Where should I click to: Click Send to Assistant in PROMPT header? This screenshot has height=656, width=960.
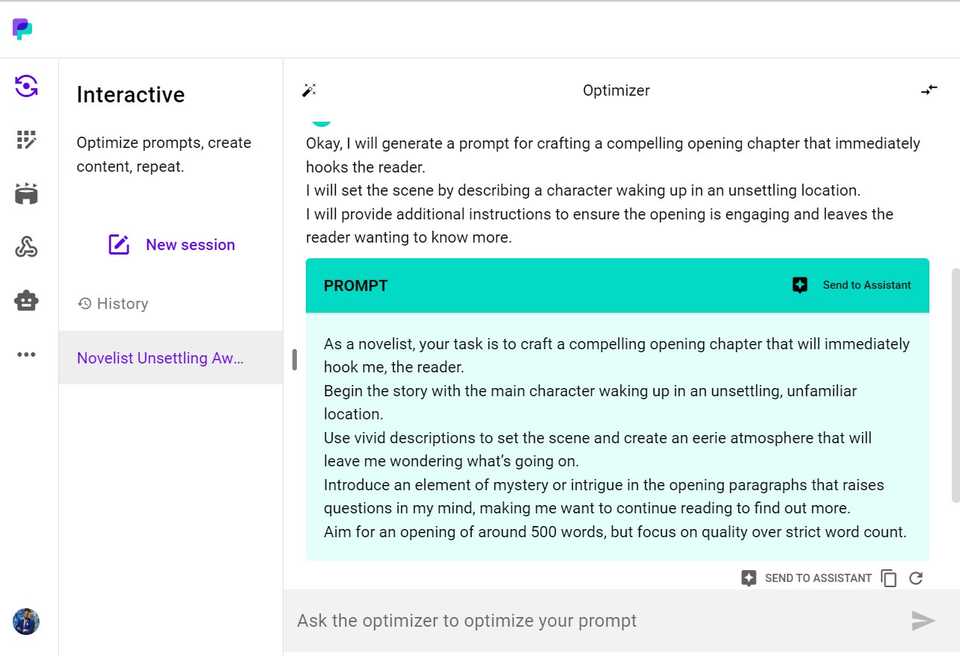click(x=852, y=285)
